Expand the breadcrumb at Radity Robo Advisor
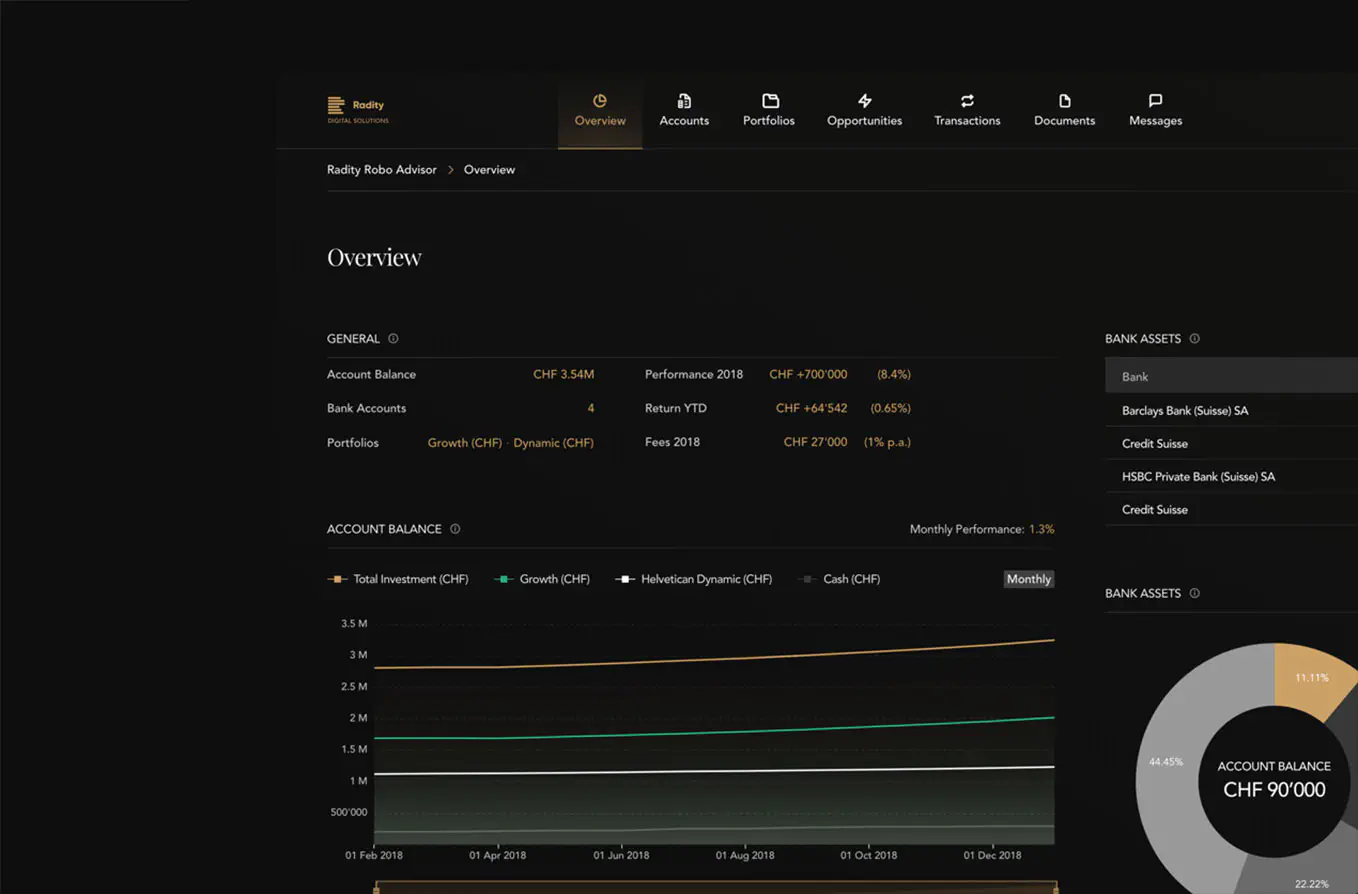 (x=381, y=169)
